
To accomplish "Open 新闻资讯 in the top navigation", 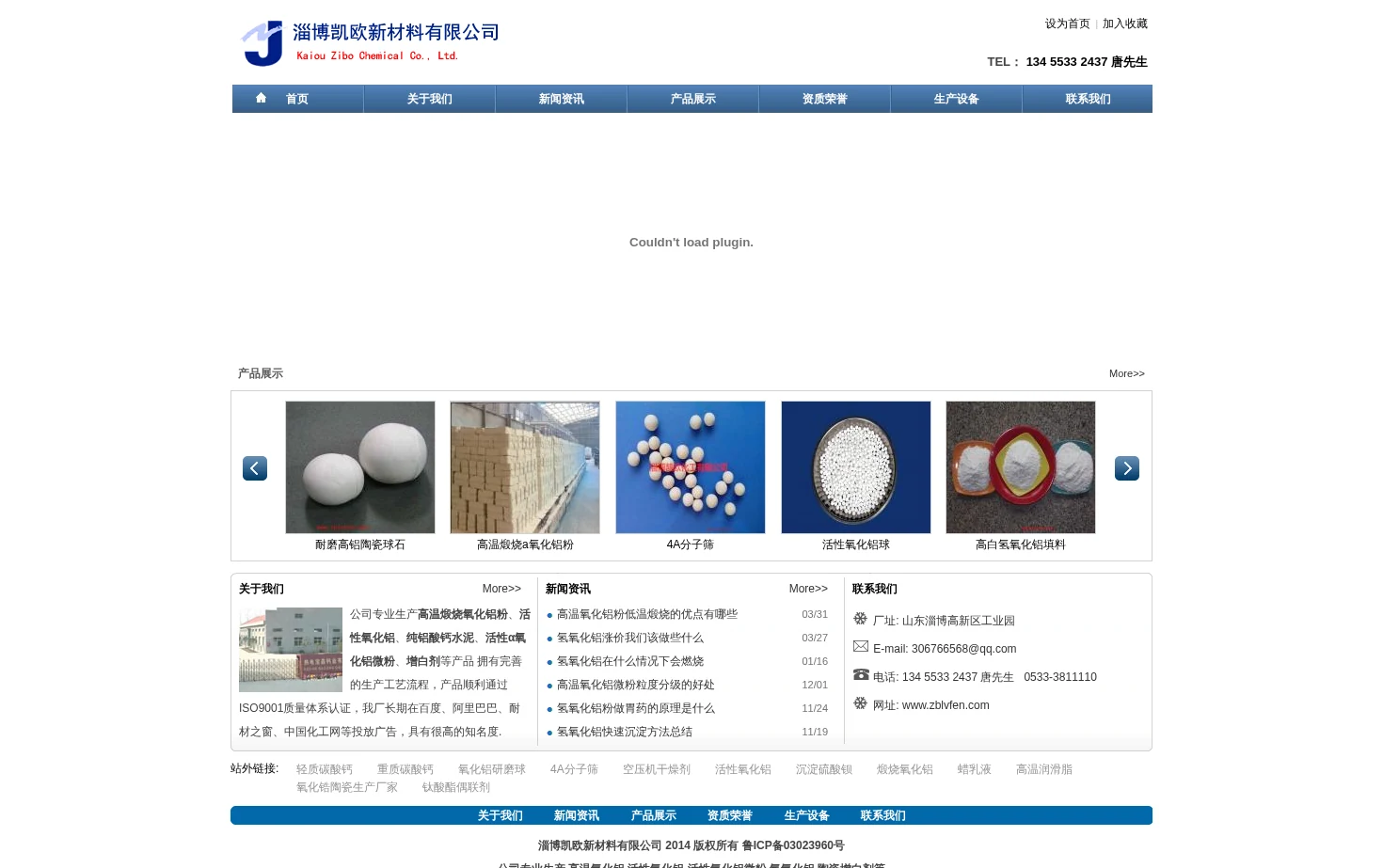I will (561, 99).
